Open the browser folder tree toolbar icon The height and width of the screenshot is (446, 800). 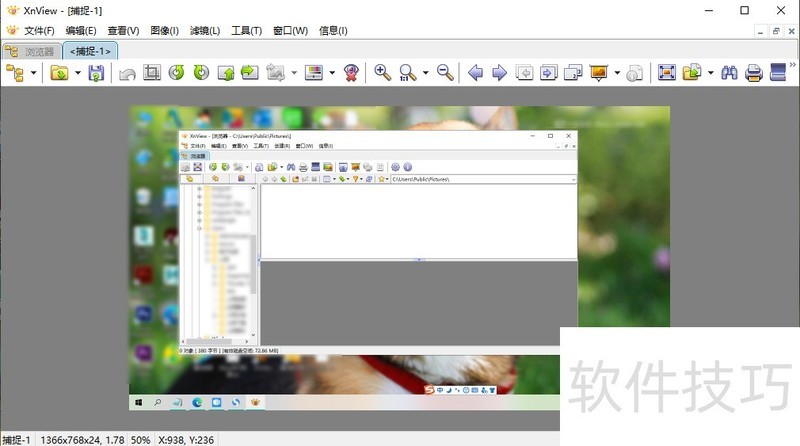click(15, 73)
